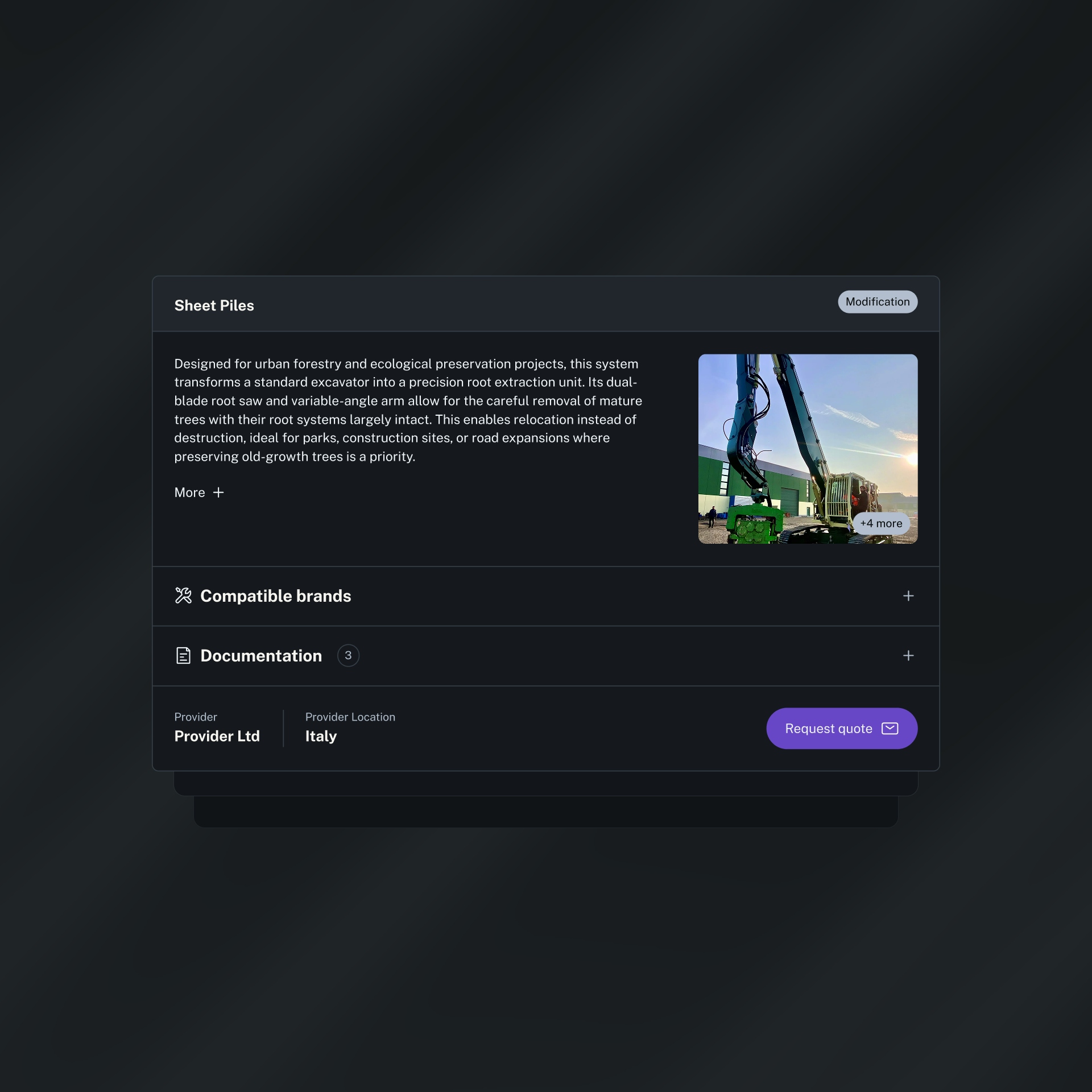Select the bottom-most stacked card

[x=546, y=812]
